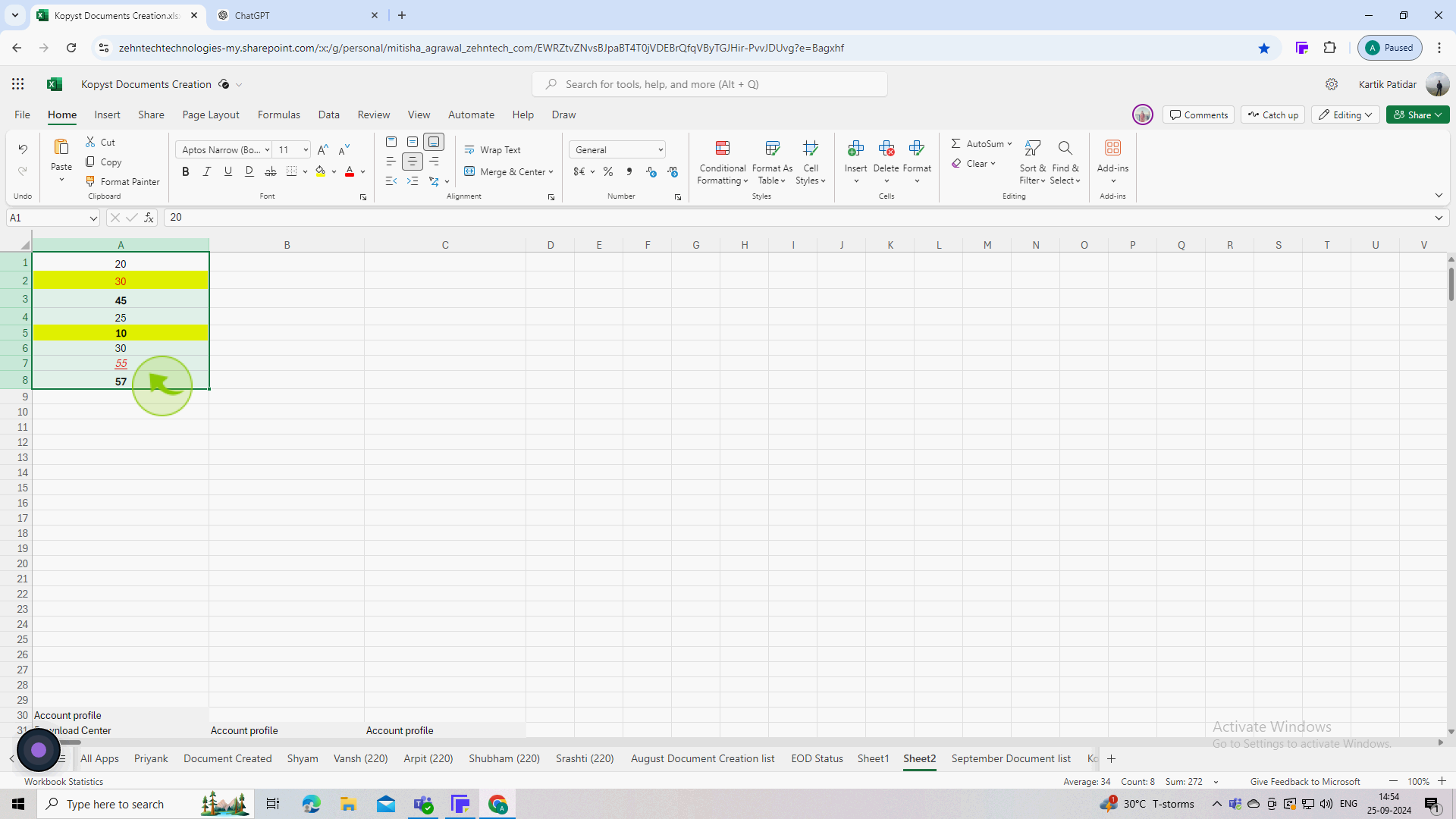Click the Decrease Indent icon
The width and height of the screenshot is (1456, 819).
(x=391, y=181)
